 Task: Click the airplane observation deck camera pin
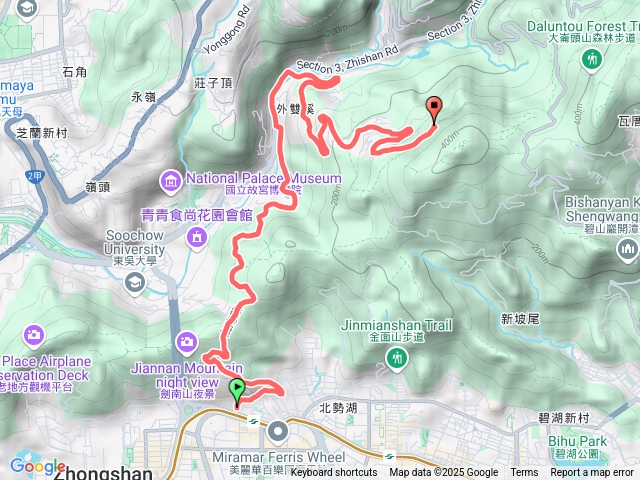point(34,336)
